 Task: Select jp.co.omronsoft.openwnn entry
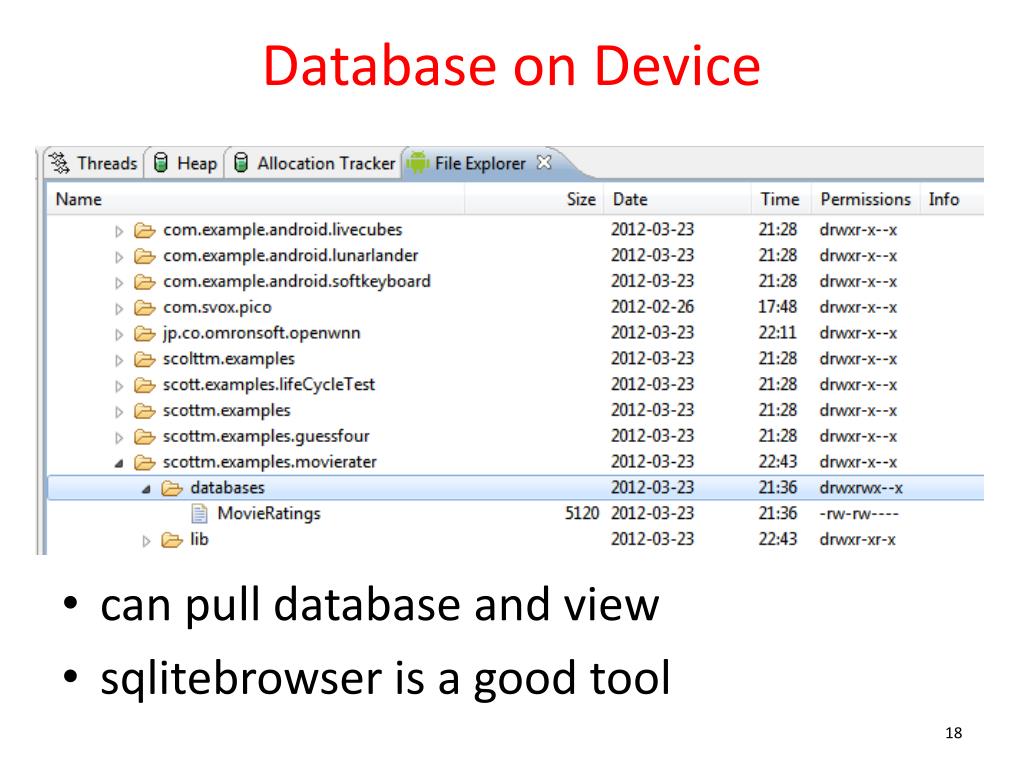[x=261, y=333]
